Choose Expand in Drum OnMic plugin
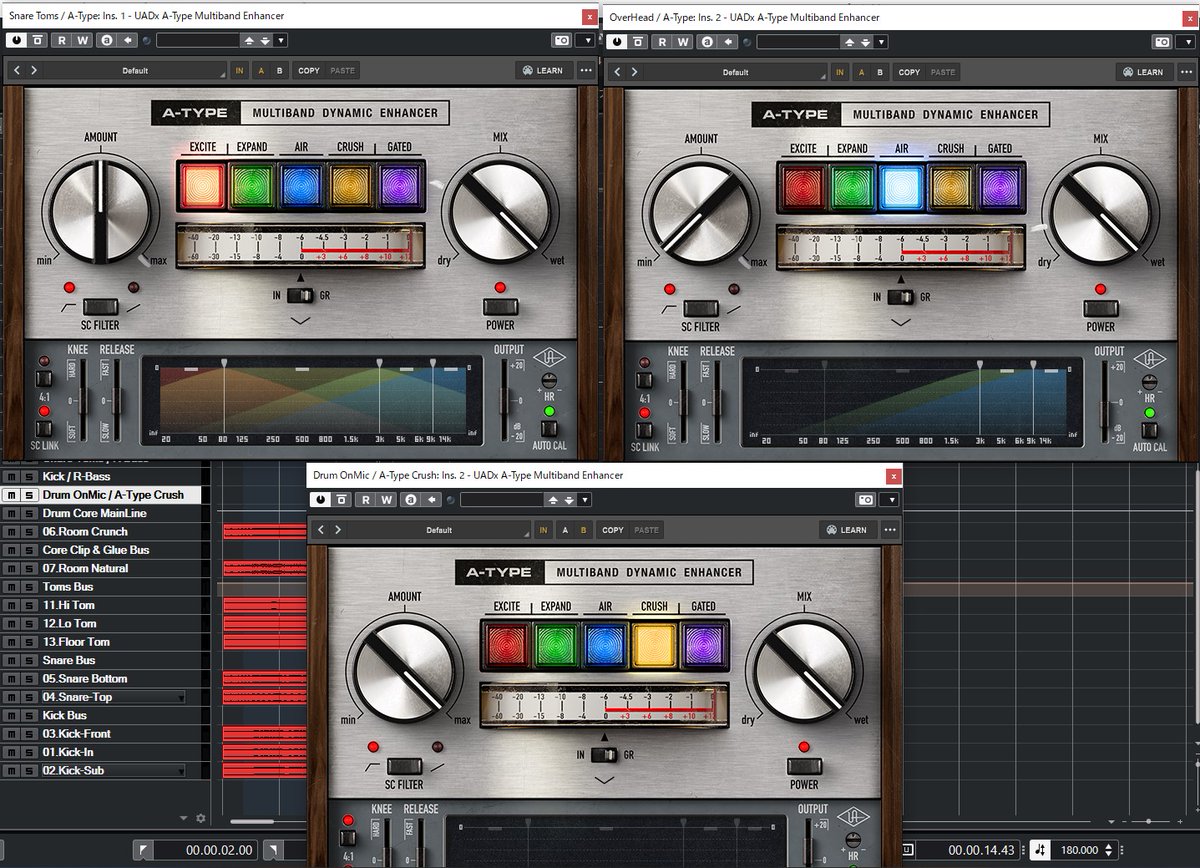 click(555, 645)
